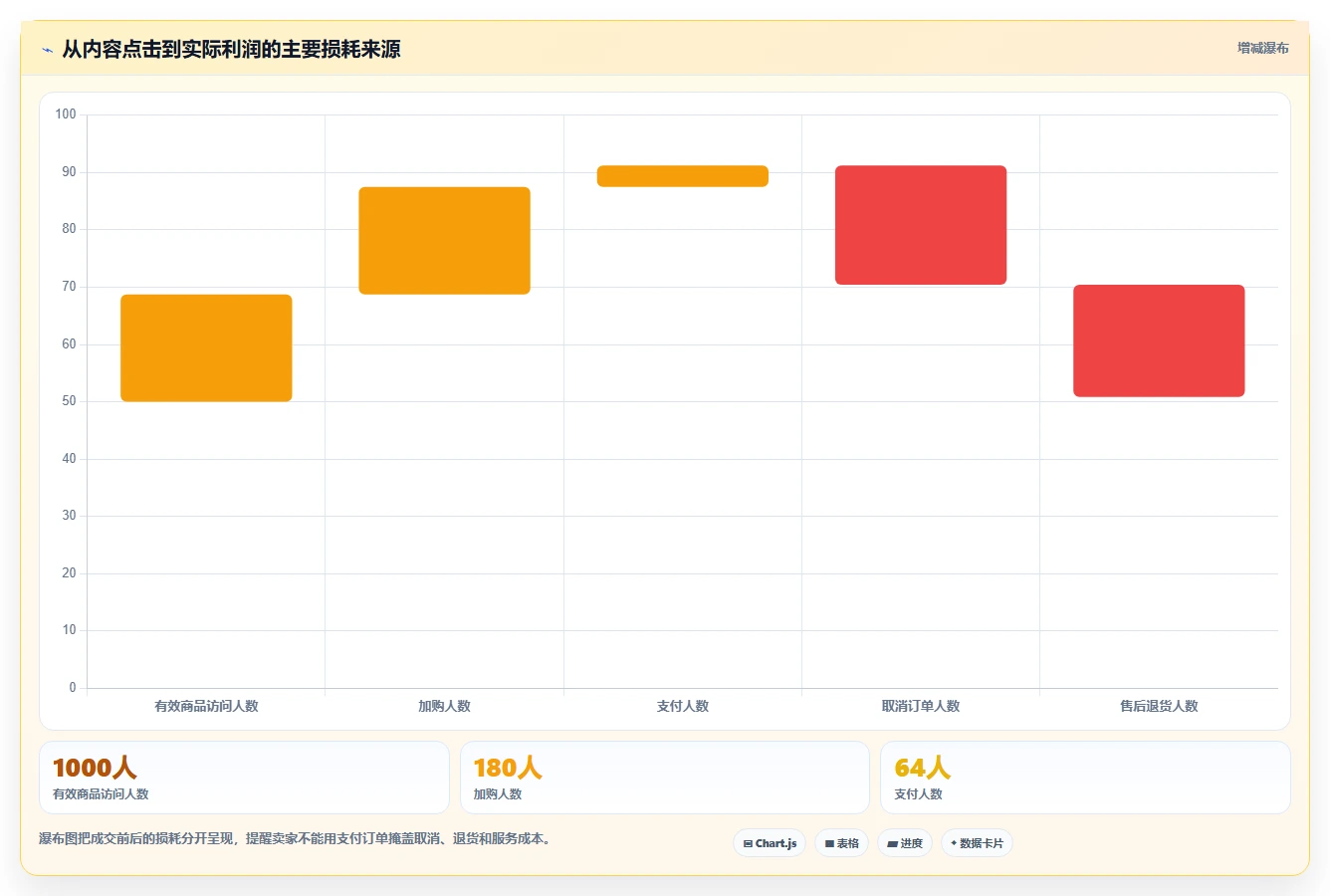Select the 表格 chip

tap(841, 843)
